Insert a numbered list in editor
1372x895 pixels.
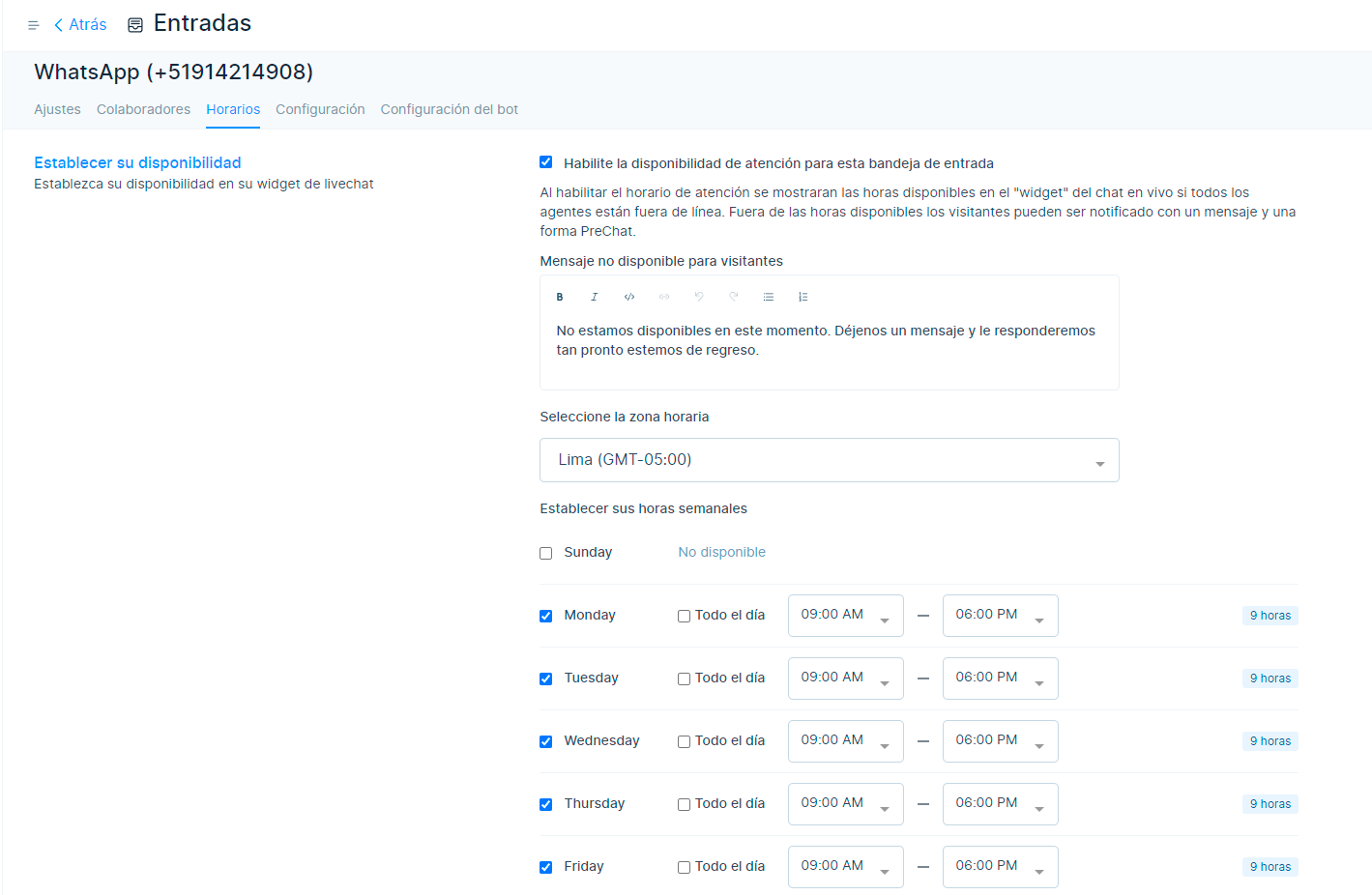tap(803, 297)
